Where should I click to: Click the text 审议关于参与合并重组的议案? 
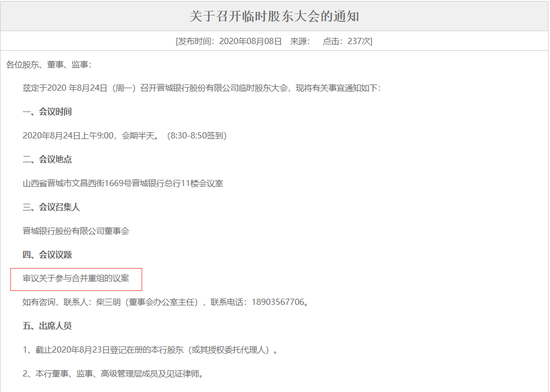point(76,279)
